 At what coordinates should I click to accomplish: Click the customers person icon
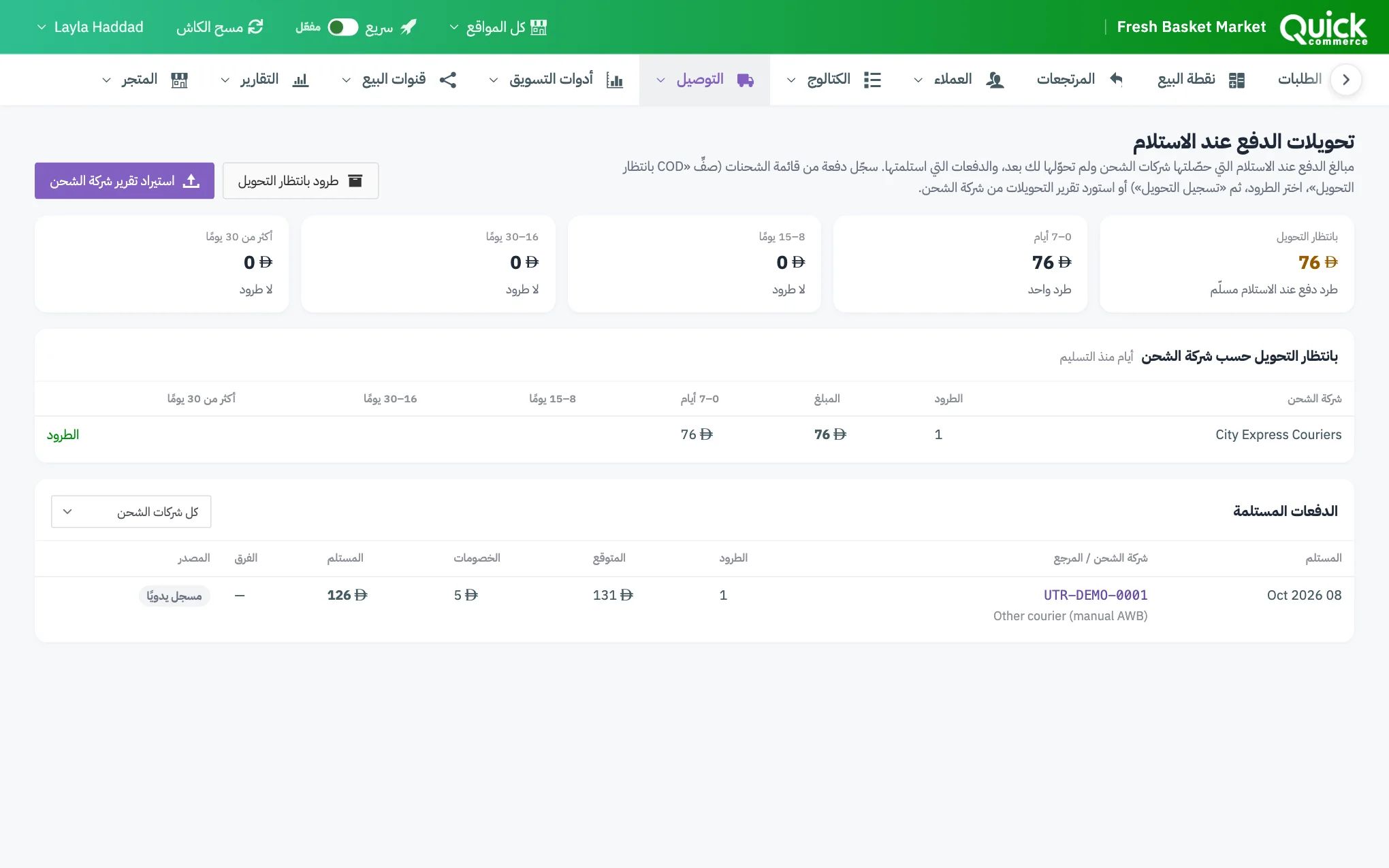click(x=995, y=80)
